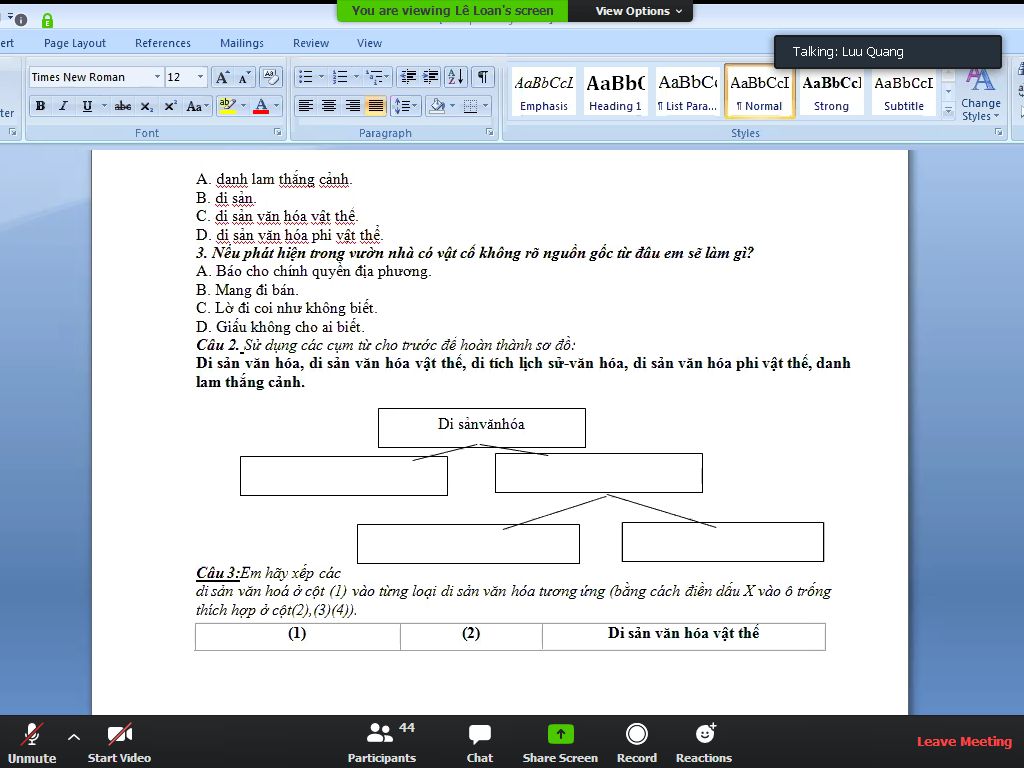Viewport: 1024px width, 768px height.
Task: Open Borders dropdown arrow
Action: (x=485, y=106)
